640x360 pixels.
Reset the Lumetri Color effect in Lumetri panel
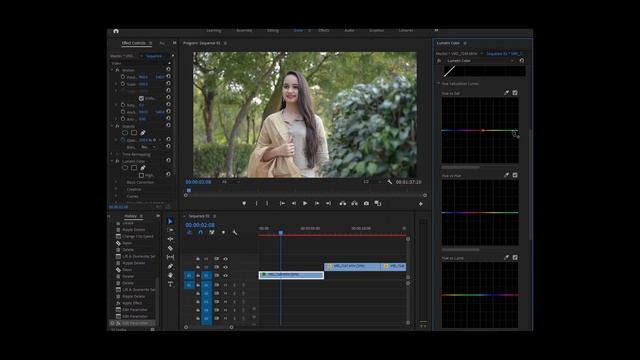(522, 60)
